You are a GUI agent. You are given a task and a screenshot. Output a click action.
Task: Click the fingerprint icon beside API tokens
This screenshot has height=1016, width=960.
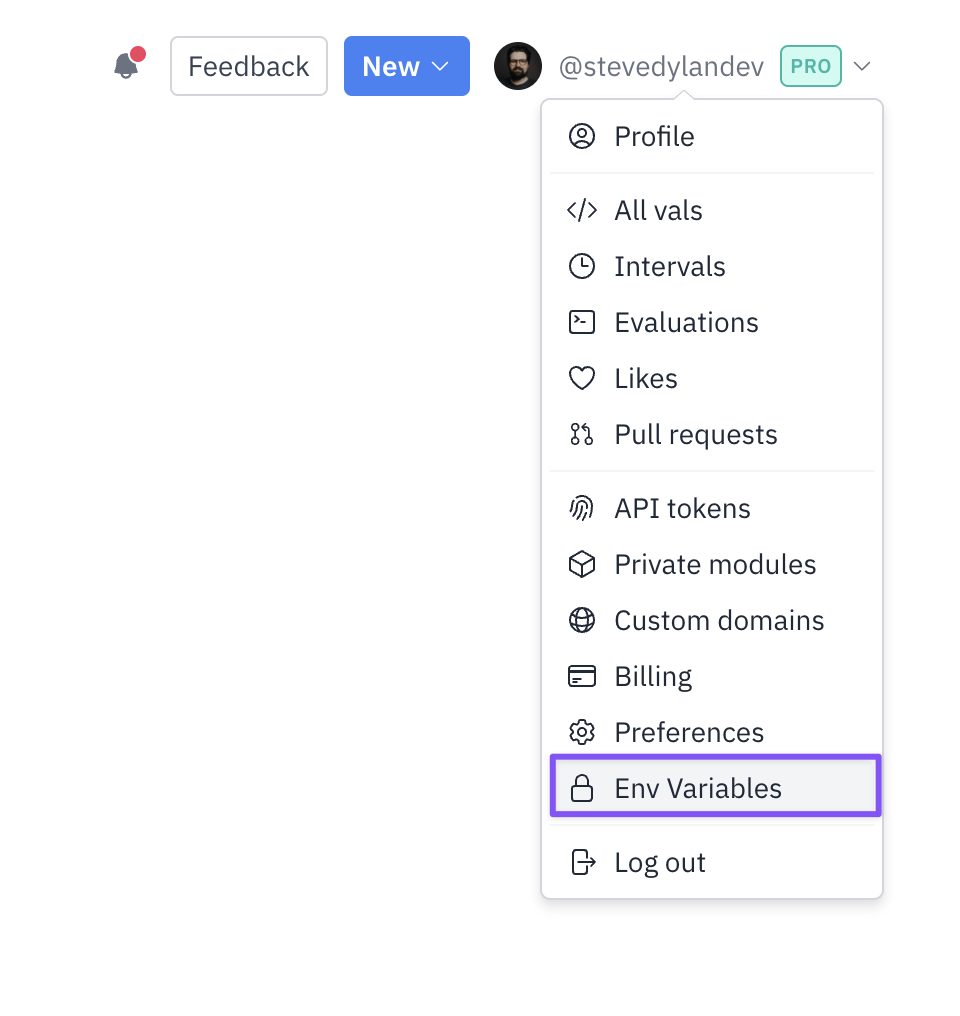coord(581,508)
